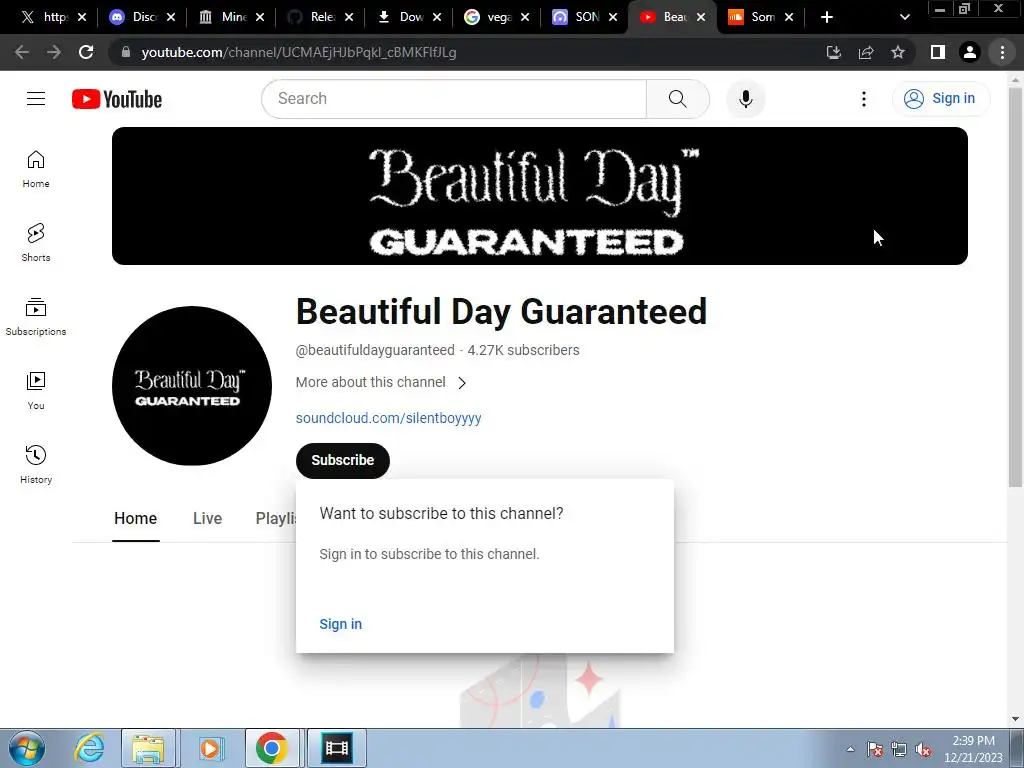The height and width of the screenshot is (768, 1024).
Task: Click the muted volume tray icon
Action: [923, 750]
